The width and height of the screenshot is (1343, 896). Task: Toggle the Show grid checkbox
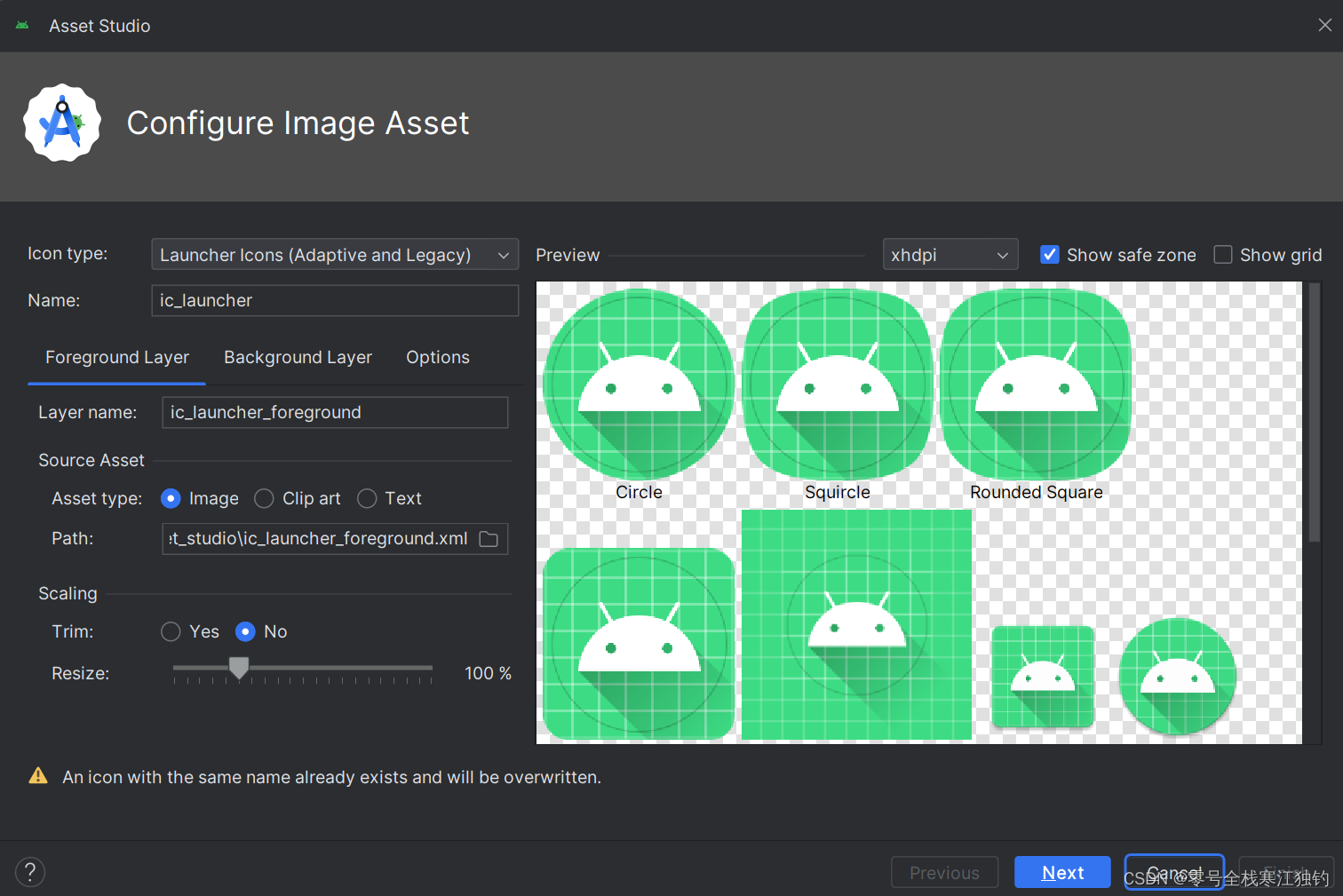pyautogui.click(x=1223, y=255)
